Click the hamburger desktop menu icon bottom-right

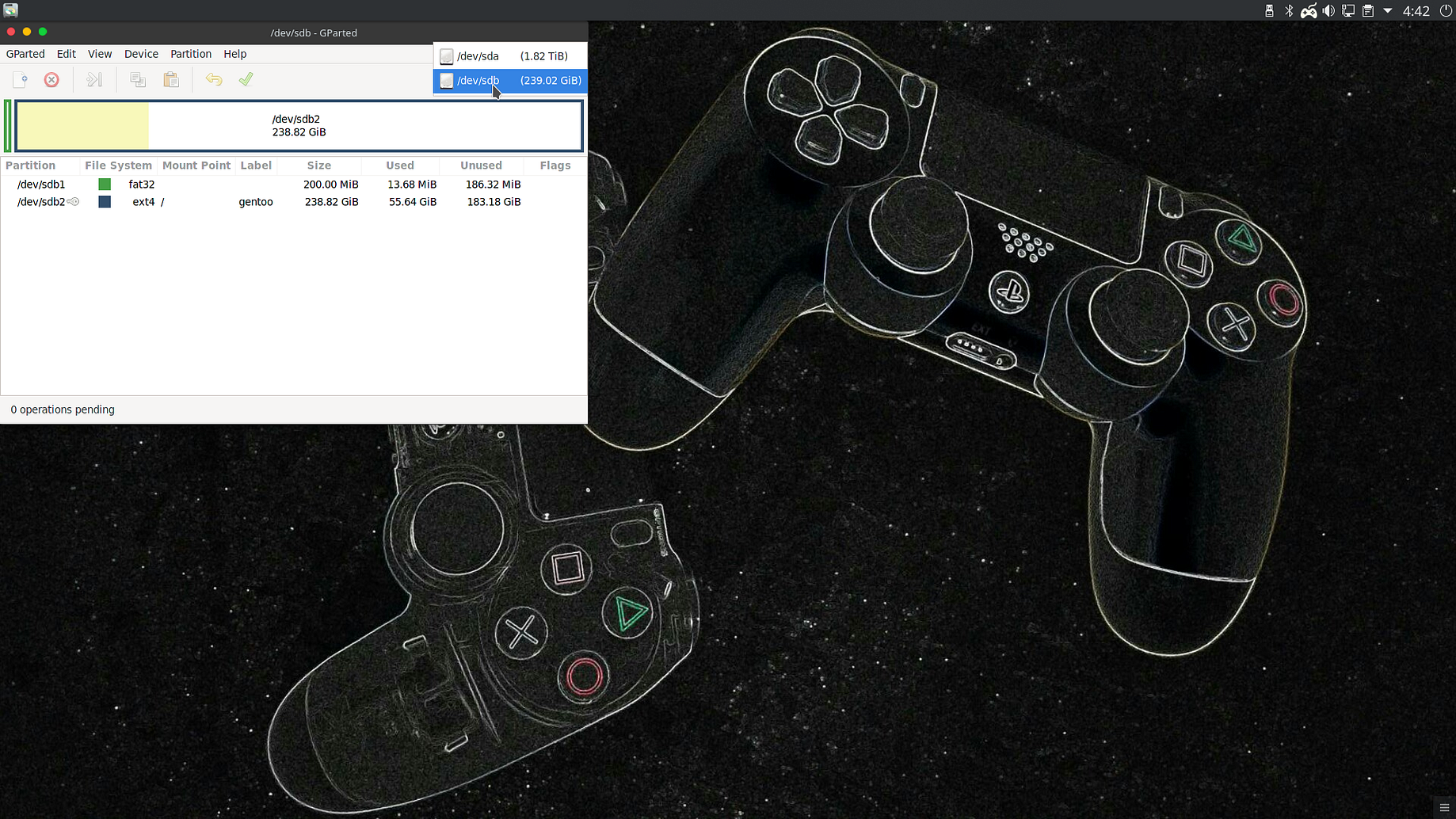click(1444, 807)
